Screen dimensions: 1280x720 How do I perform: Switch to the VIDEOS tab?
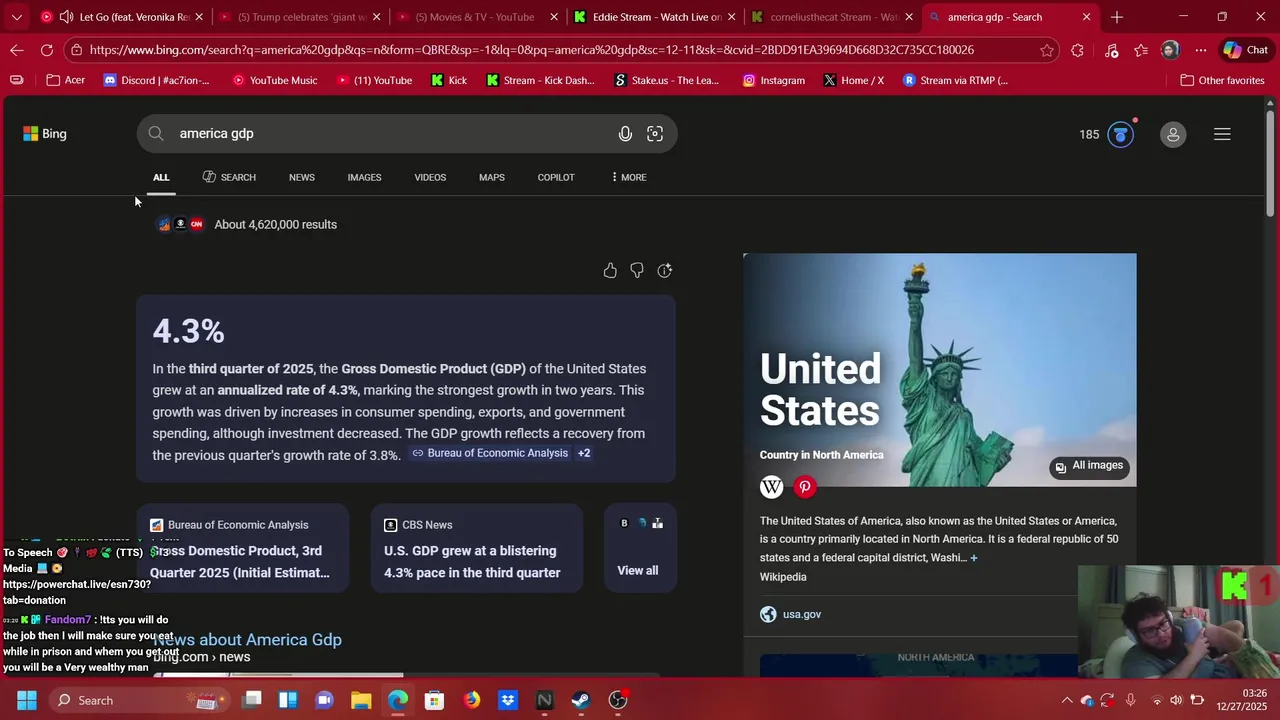pos(430,177)
